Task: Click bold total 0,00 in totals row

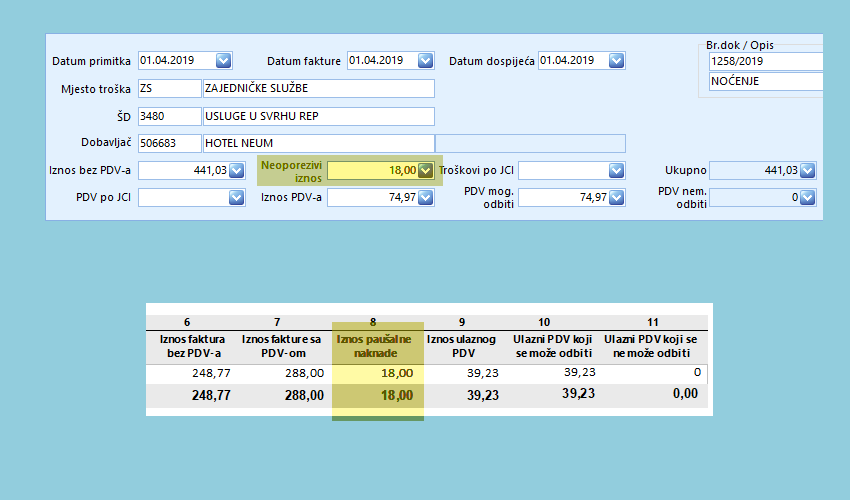Action: pyautogui.click(x=686, y=394)
